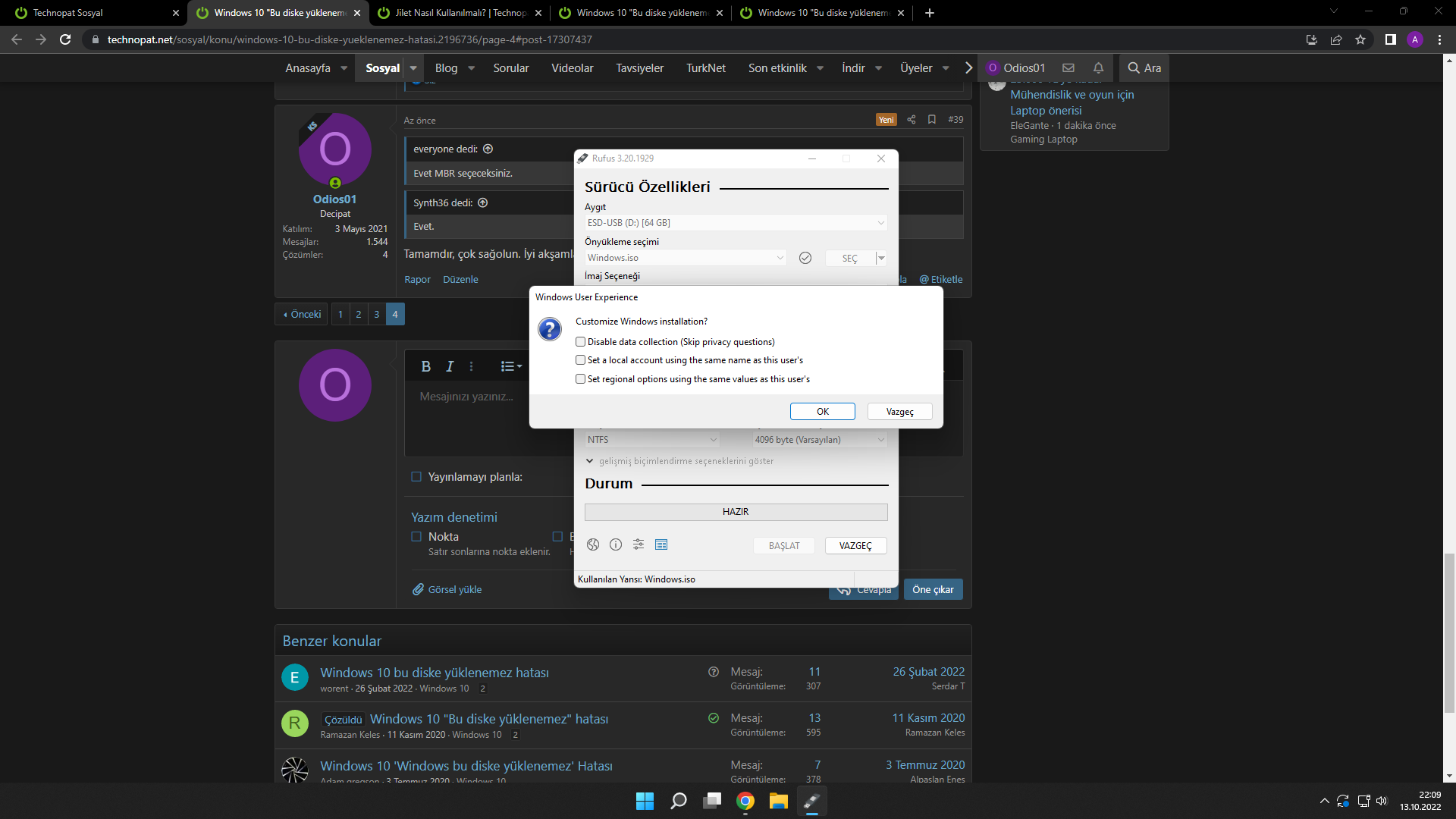The width and height of the screenshot is (1456, 819).
Task: Click the ISO checksum checkmark icon
Action: (805, 258)
